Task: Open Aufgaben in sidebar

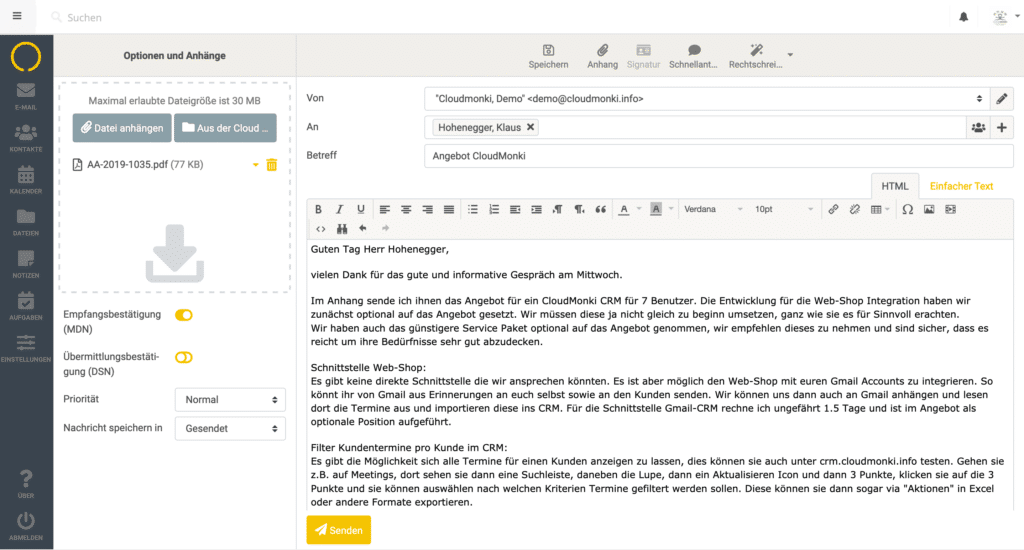Action: (x=26, y=306)
